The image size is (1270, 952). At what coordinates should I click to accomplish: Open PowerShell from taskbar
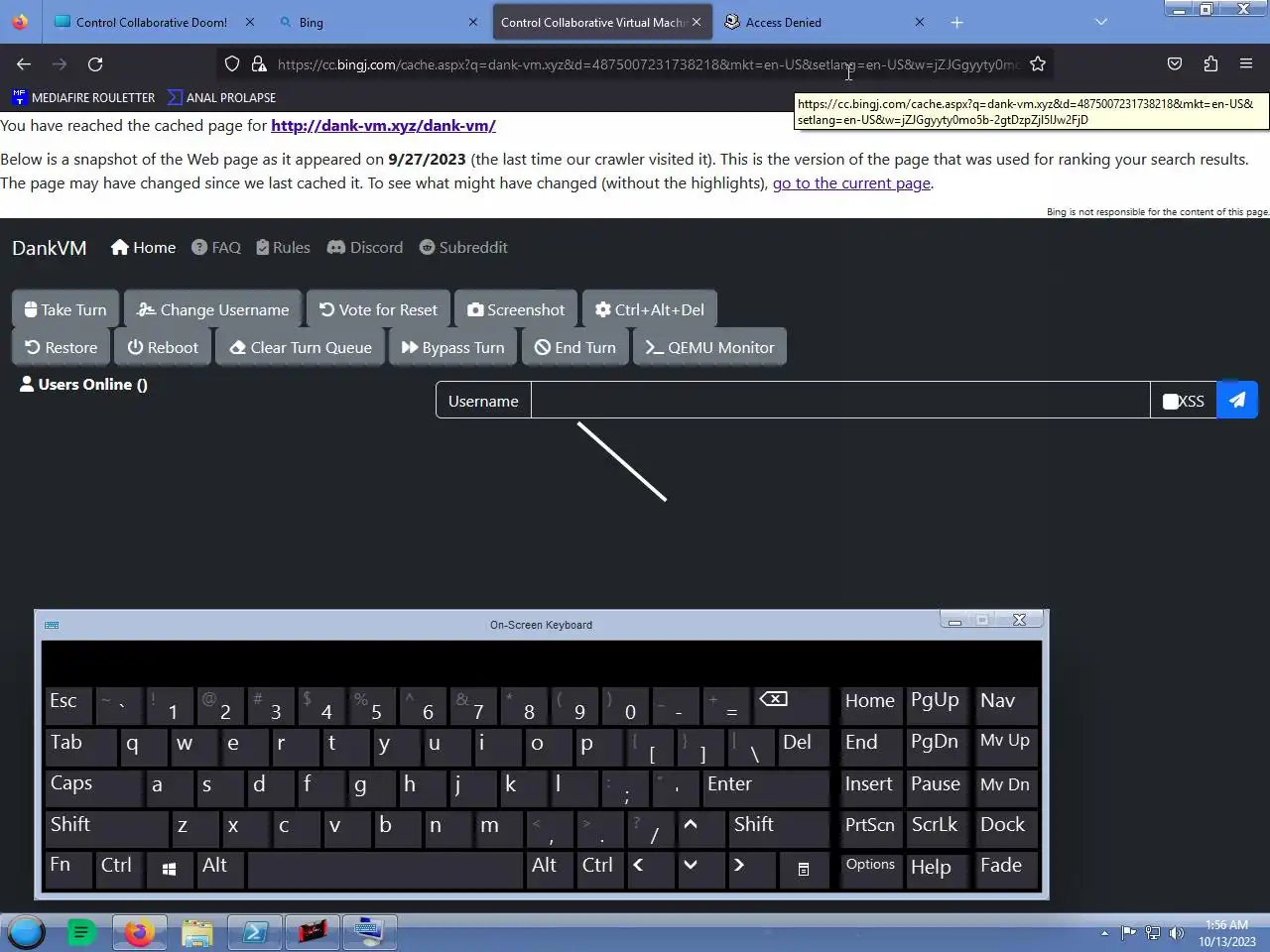(254, 932)
